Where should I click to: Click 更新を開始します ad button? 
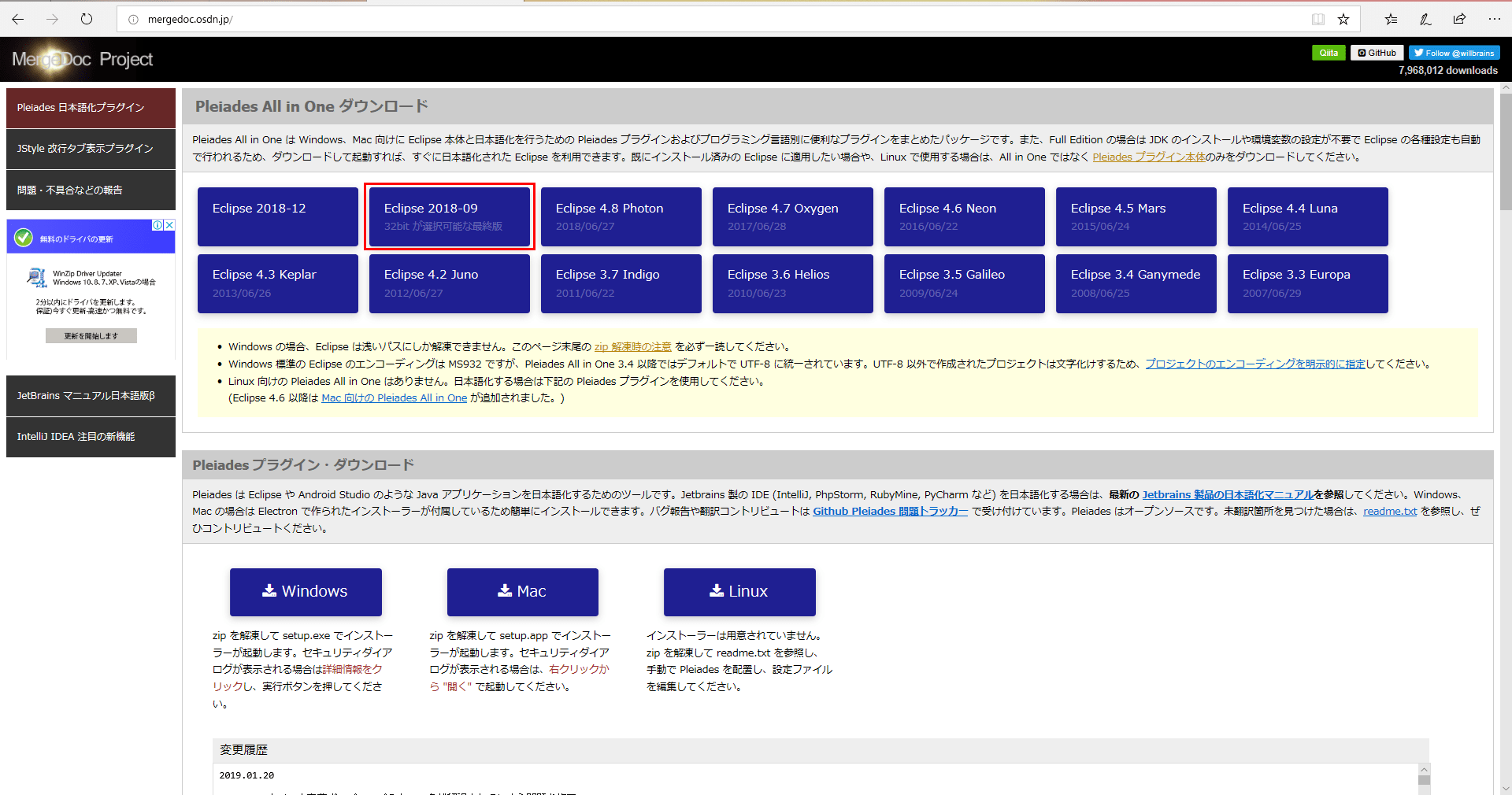pos(91,336)
